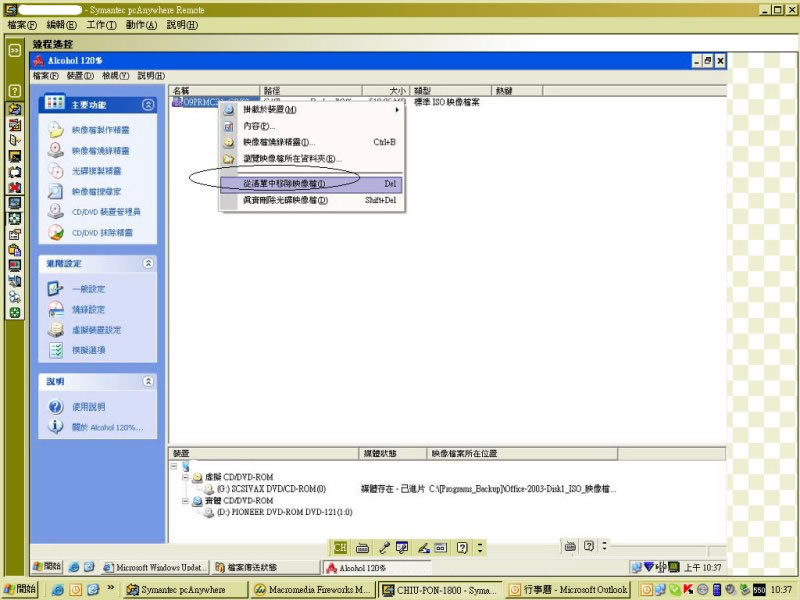Open pcAnywhere 編輯(E) menu

[x=61, y=24]
